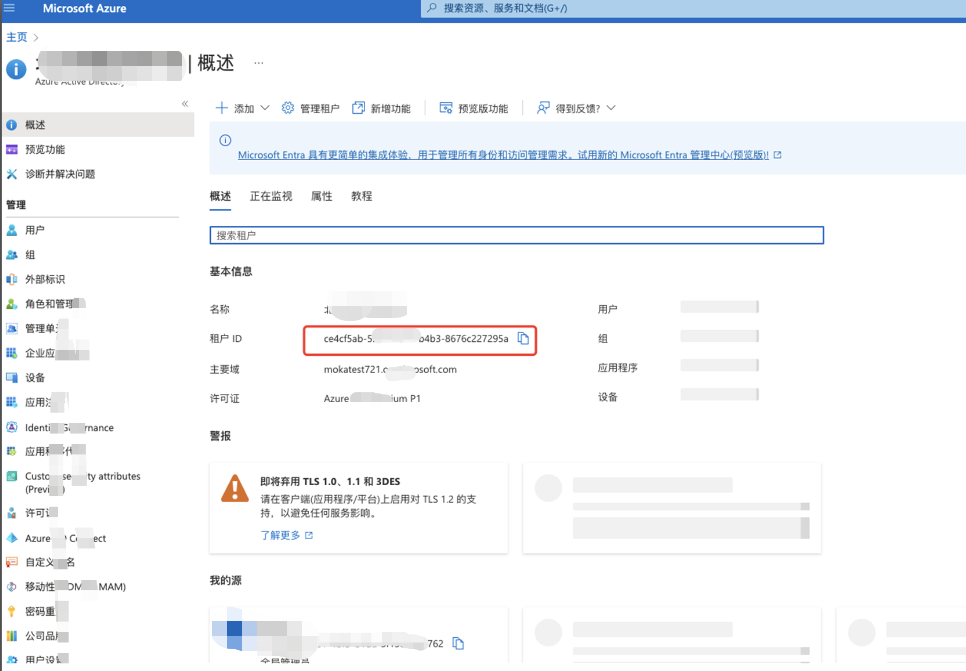Select the Azure AD Premium P1 license text
The height and width of the screenshot is (671, 966).
coord(372,399)
